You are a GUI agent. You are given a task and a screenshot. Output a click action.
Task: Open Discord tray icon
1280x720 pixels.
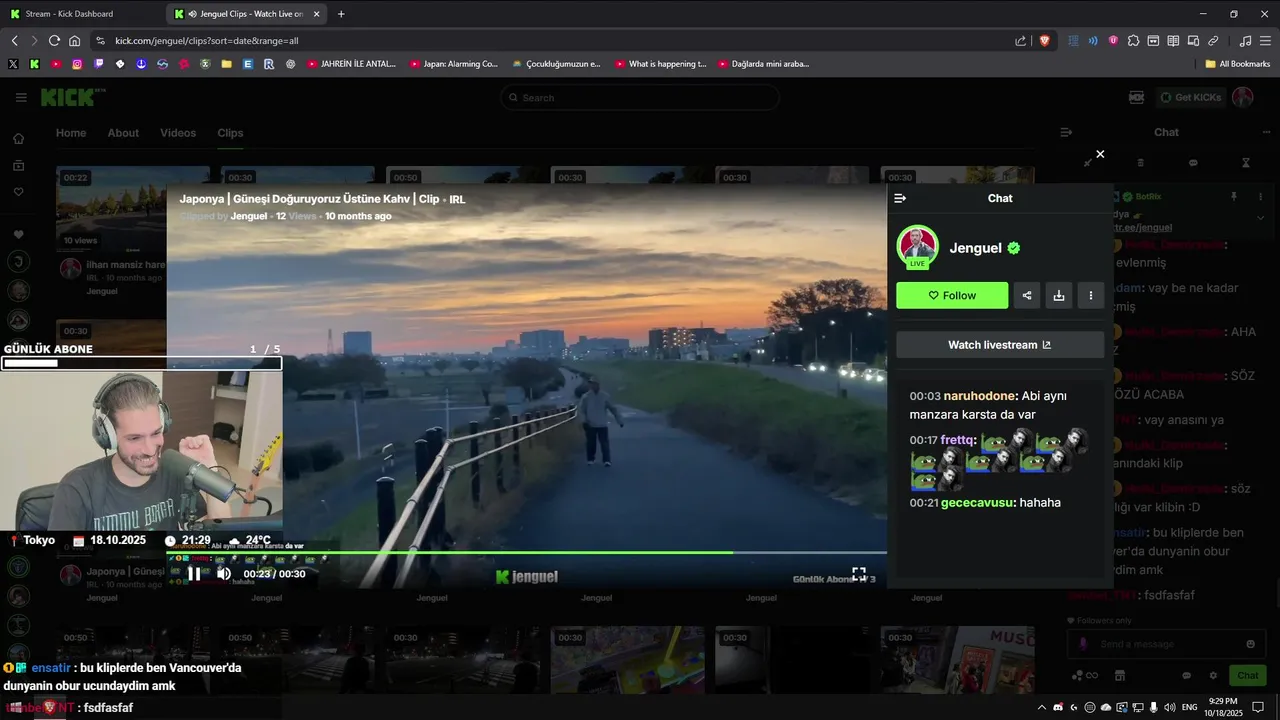[1058, 707]
